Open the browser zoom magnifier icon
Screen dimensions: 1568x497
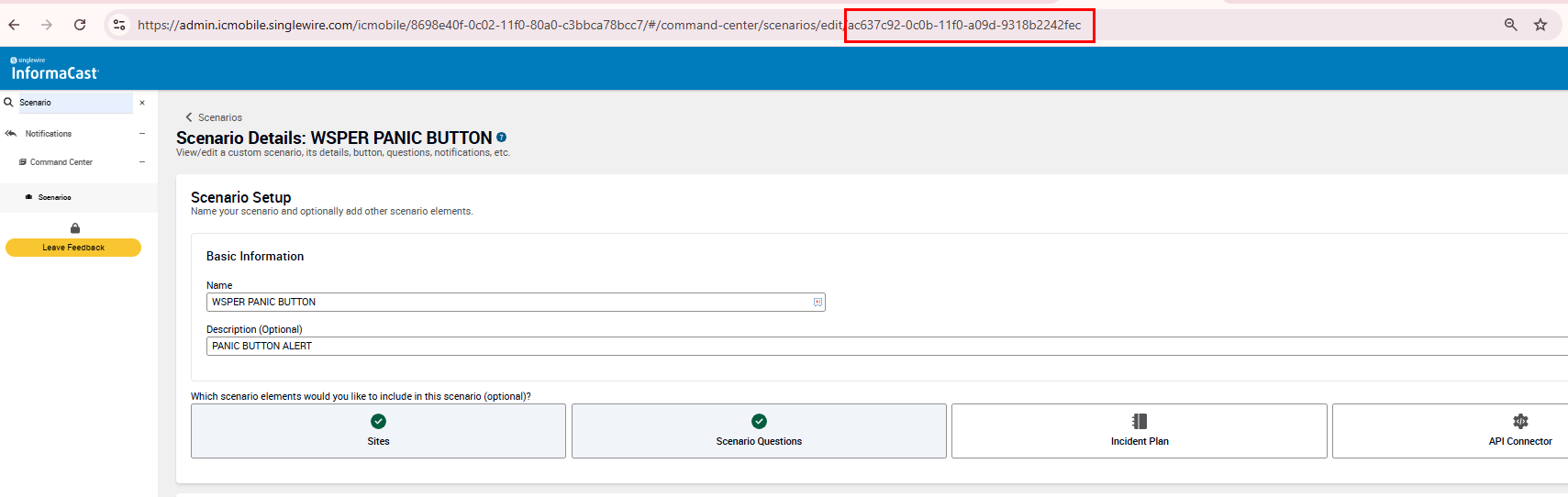[x=1510, y=25]
